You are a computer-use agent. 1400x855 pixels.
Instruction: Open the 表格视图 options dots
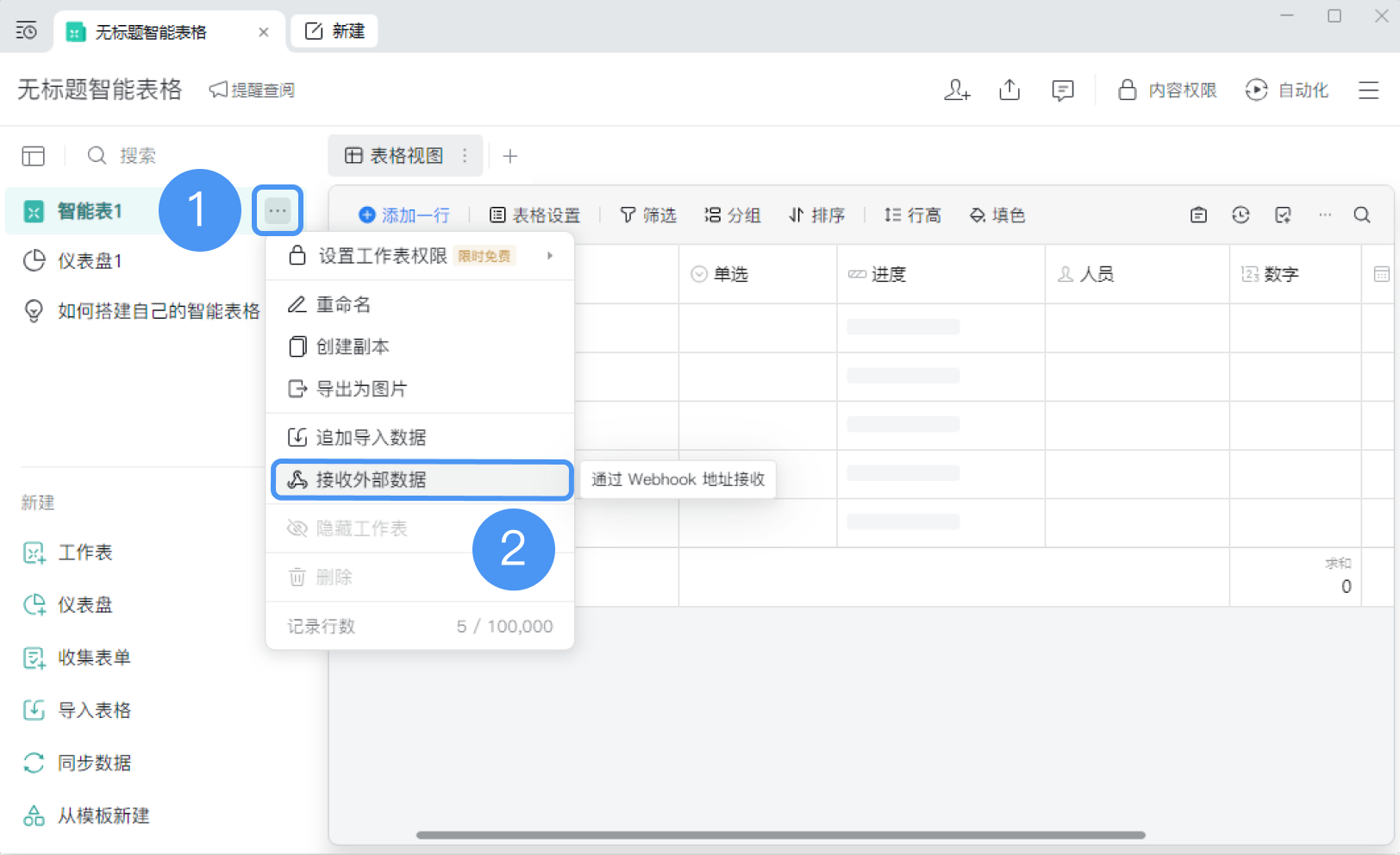(465, 155)
